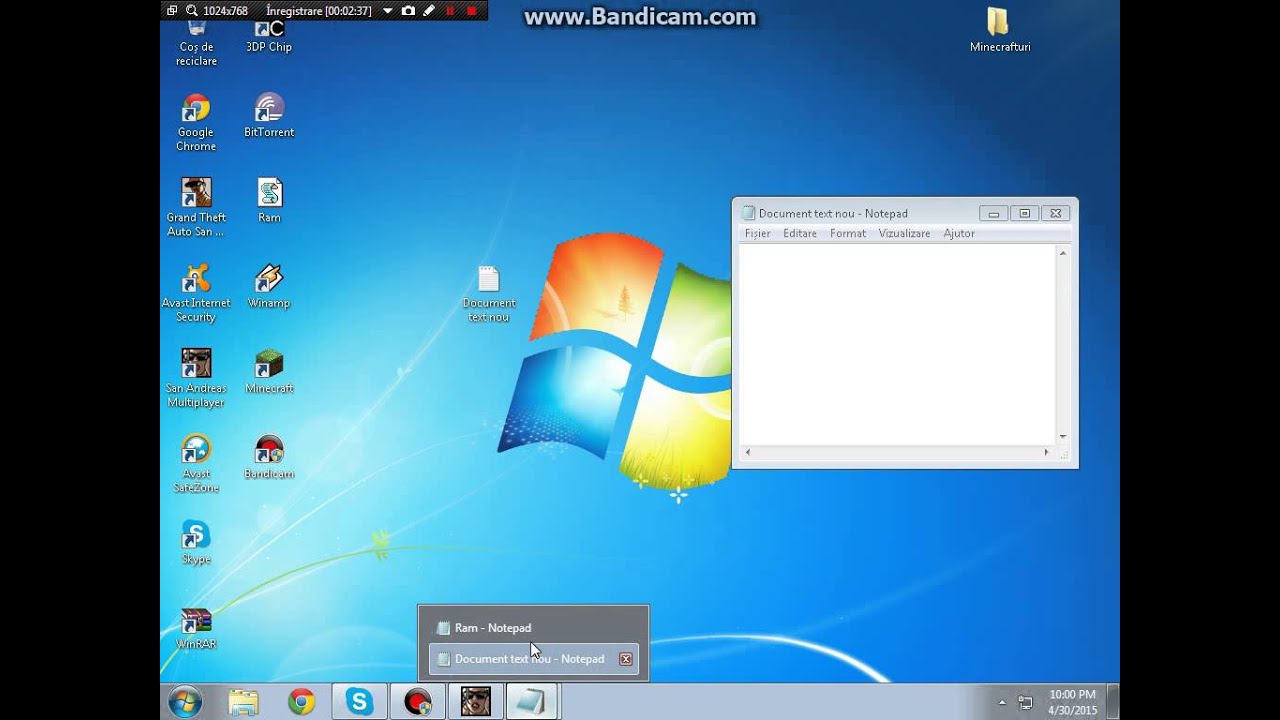Click the Bandicam screenshot camera icon
The width and height of the screenshot is (1280, 720).
[x=408, y=11]
